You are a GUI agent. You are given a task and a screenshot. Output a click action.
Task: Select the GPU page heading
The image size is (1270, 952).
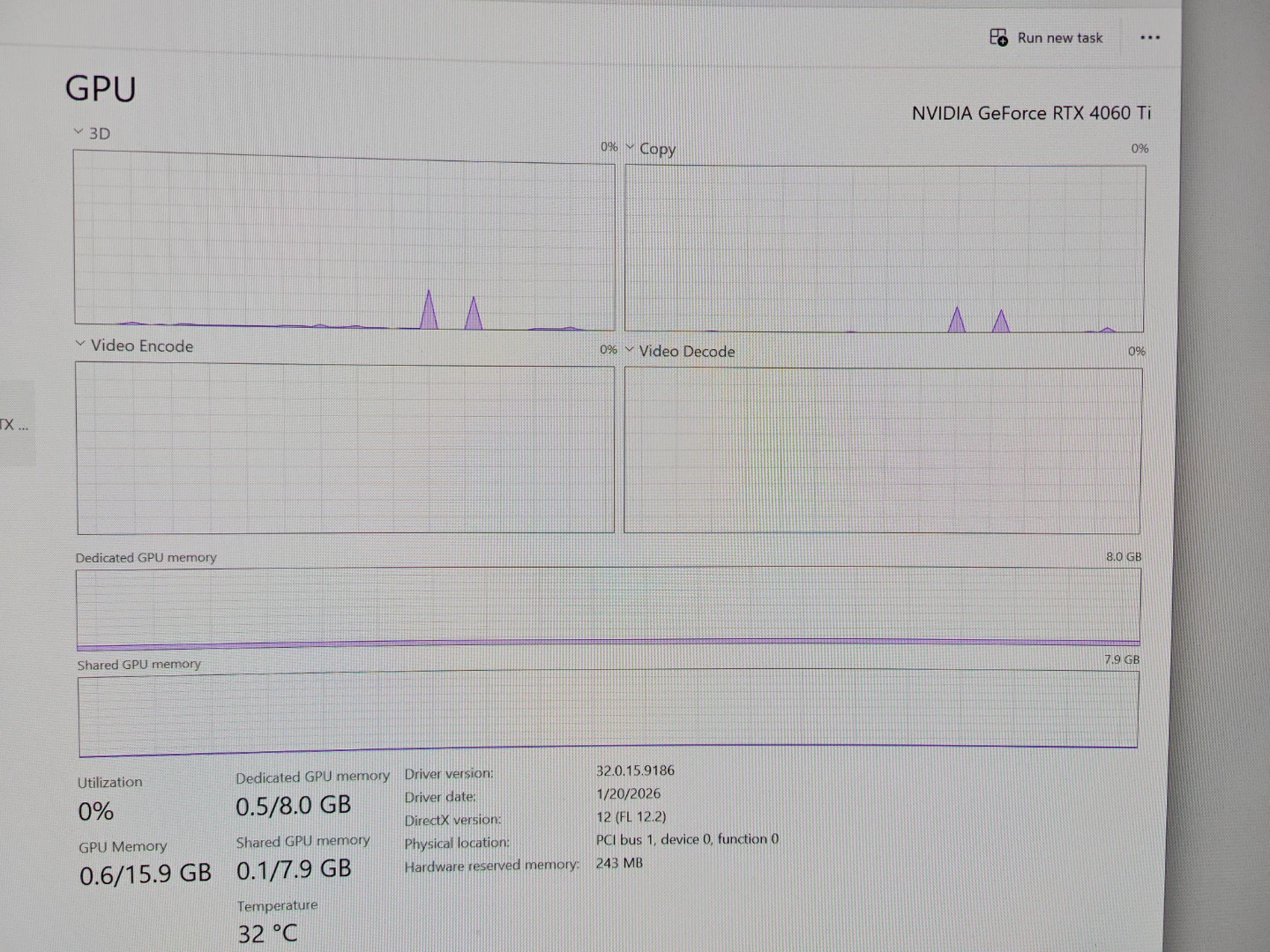tap(101, 89)
